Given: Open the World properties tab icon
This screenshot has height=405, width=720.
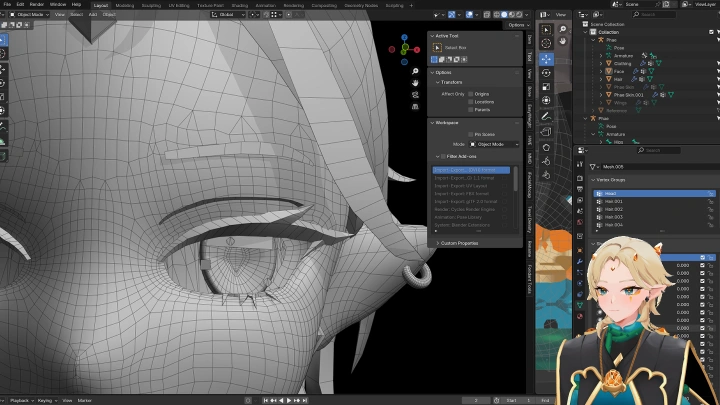Looking at the screenshot, I should (580, 222).
